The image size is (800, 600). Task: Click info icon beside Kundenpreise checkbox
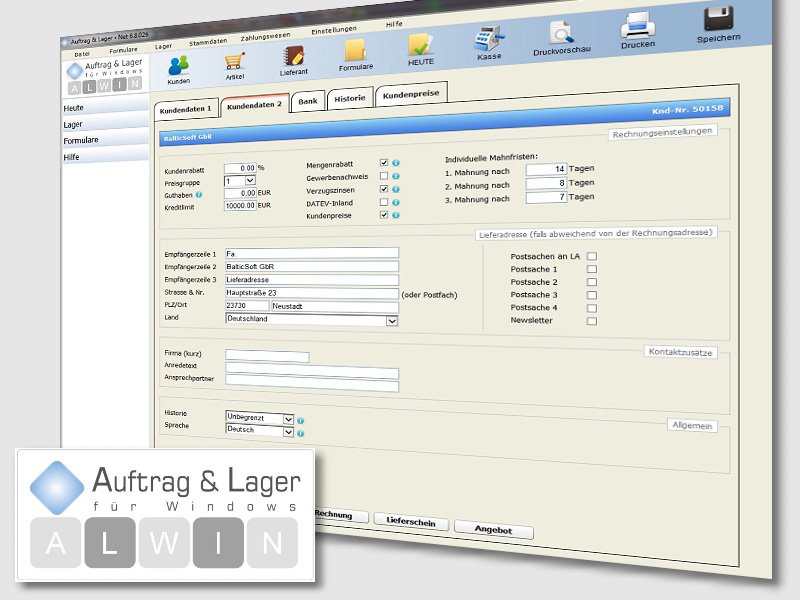(x=396, y=215)
